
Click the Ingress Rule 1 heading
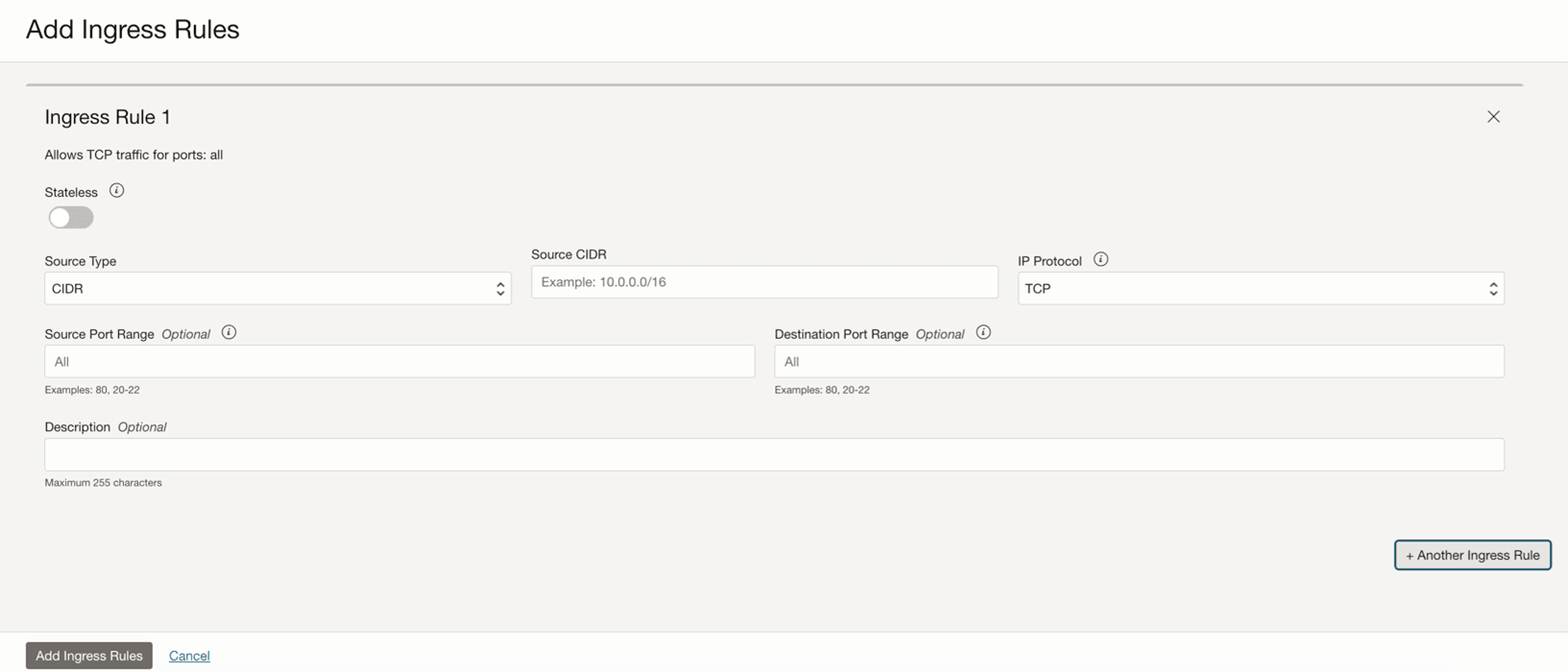(108, 117)
